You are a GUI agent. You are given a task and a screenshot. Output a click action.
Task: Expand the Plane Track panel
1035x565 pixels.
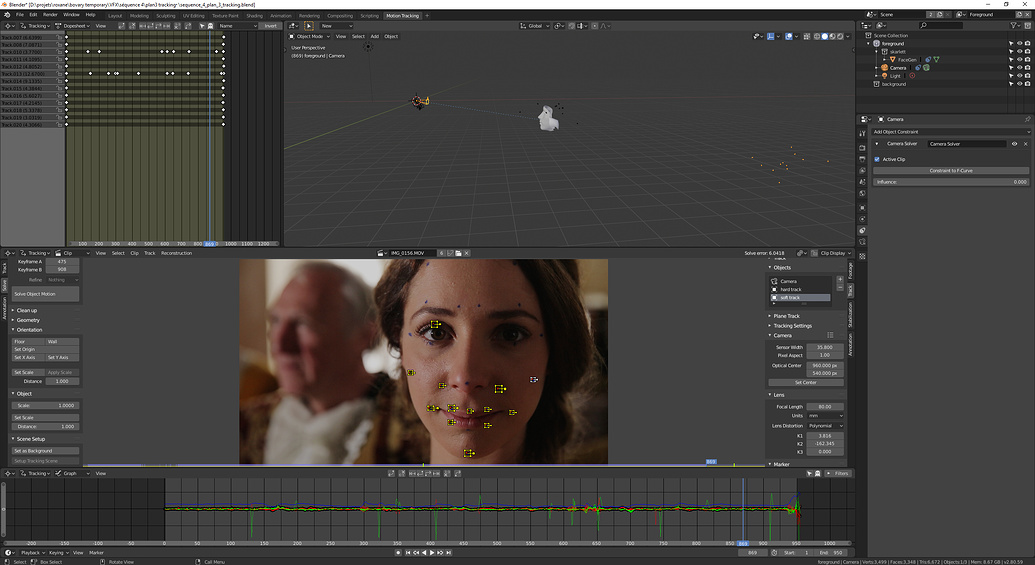[786, 316]
